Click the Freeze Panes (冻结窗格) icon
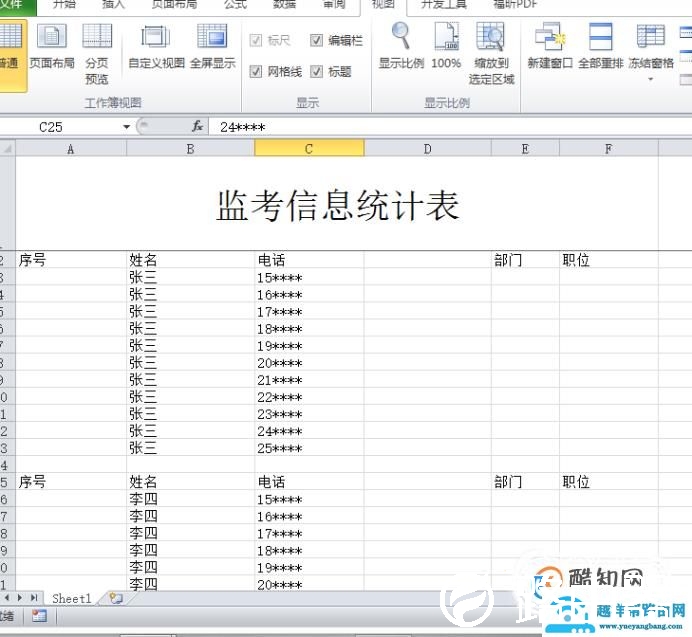 651,36
